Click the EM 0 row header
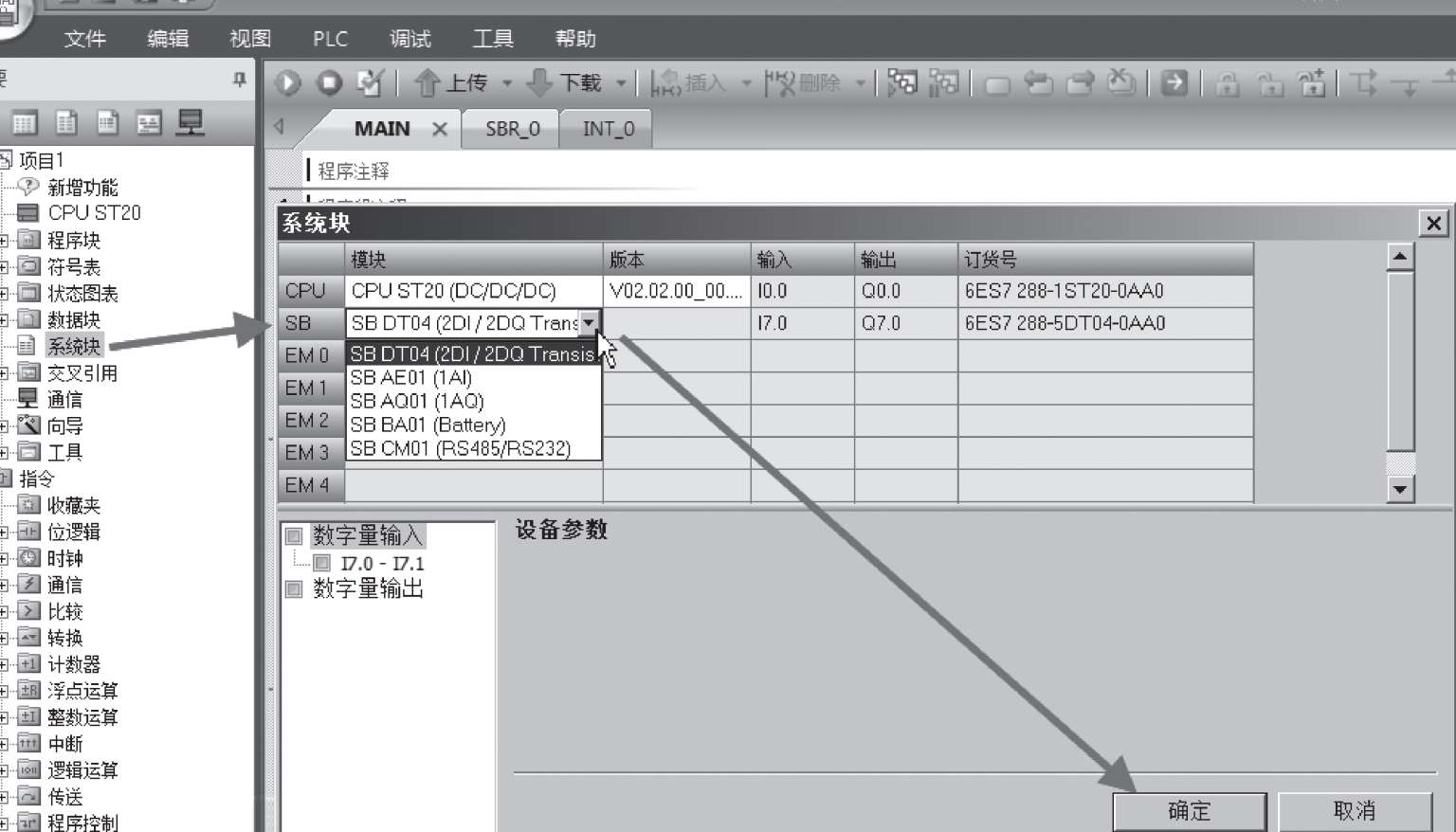Image resolution: width=1456 pixels, height=832 pixels. click(x=311, y=355)
